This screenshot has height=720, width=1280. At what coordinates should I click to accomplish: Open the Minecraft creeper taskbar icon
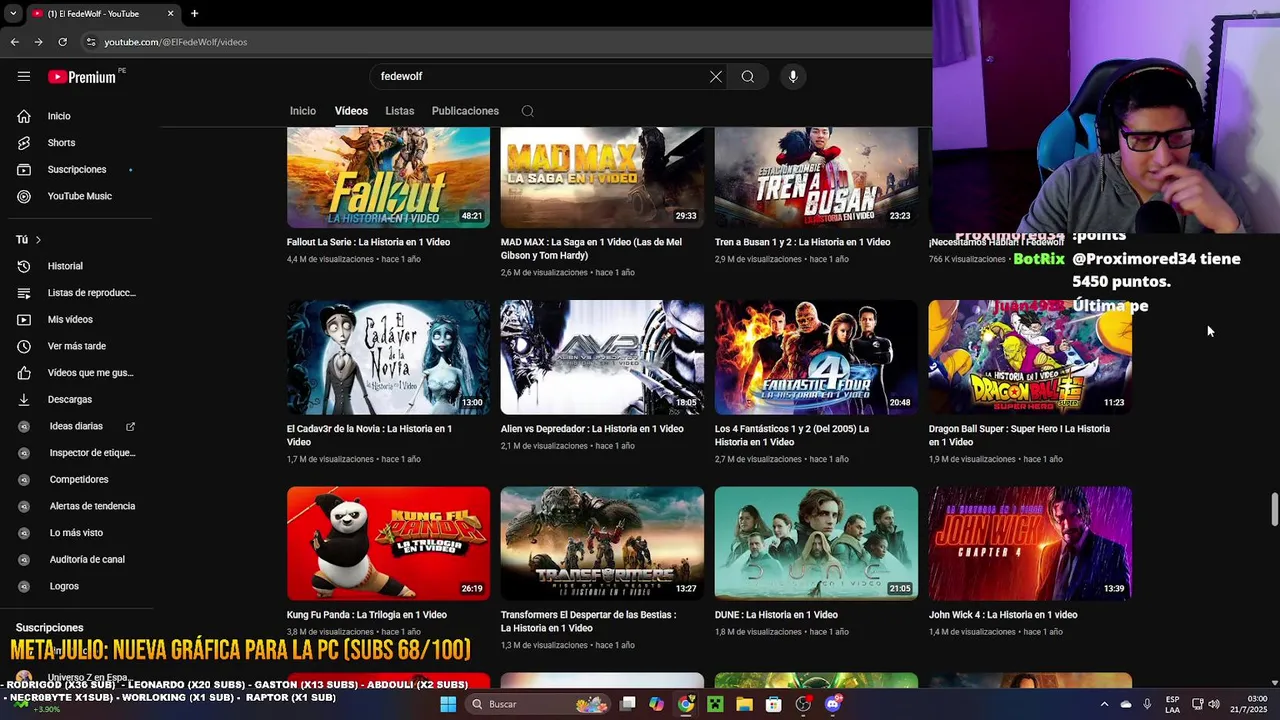(715, 704)
